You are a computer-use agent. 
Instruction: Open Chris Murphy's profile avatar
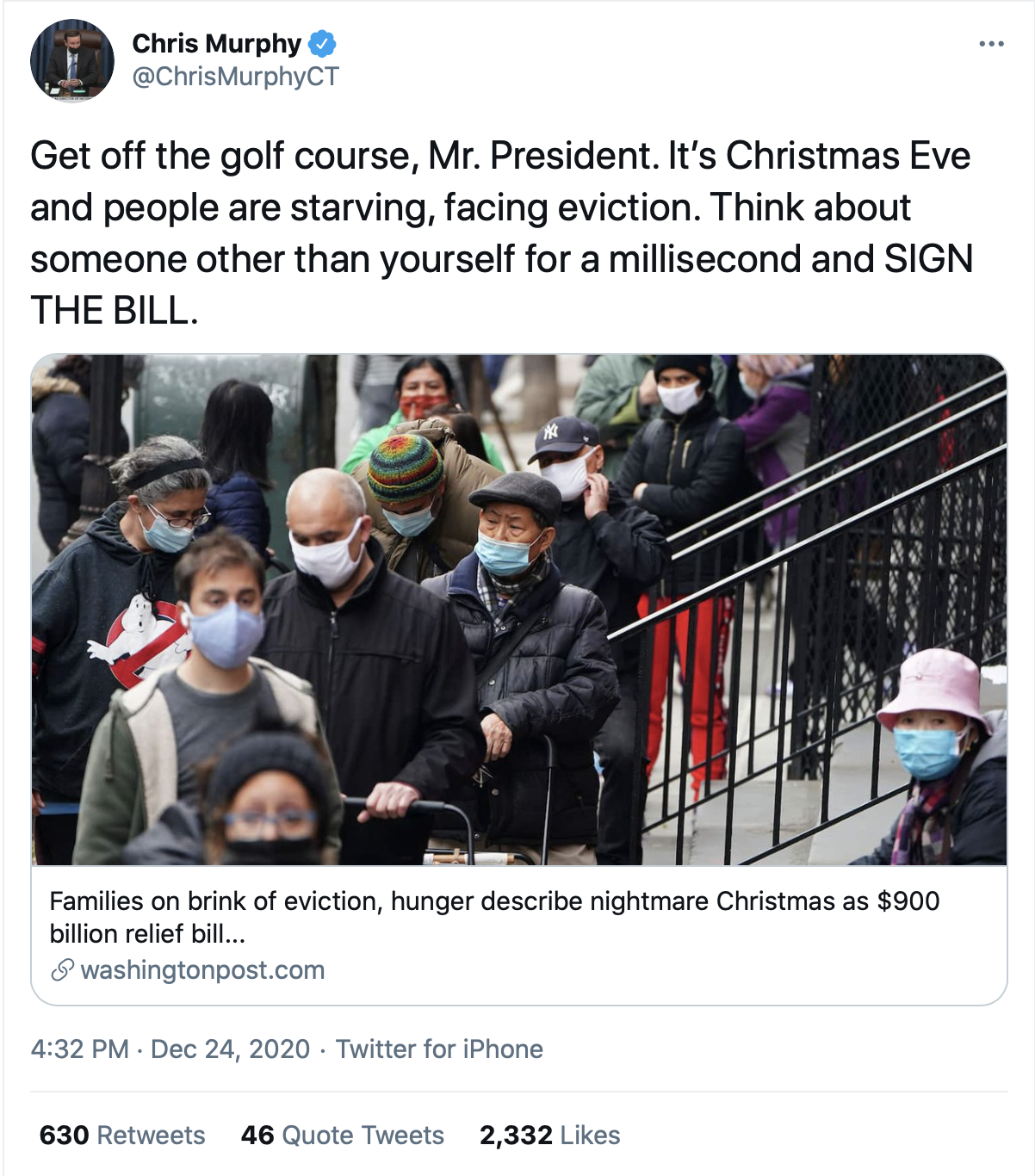coord(72,61)
